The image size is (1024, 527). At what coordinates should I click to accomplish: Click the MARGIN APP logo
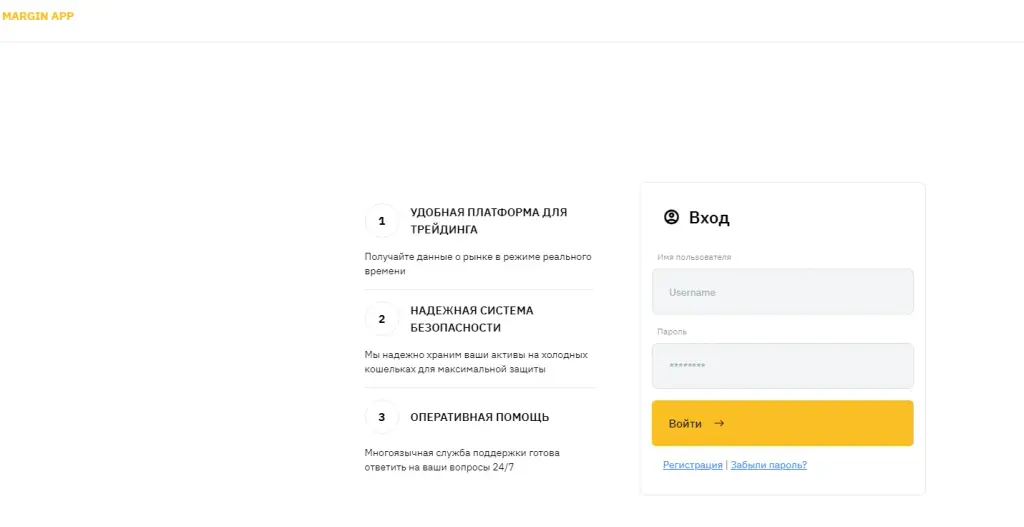point(38,16)
